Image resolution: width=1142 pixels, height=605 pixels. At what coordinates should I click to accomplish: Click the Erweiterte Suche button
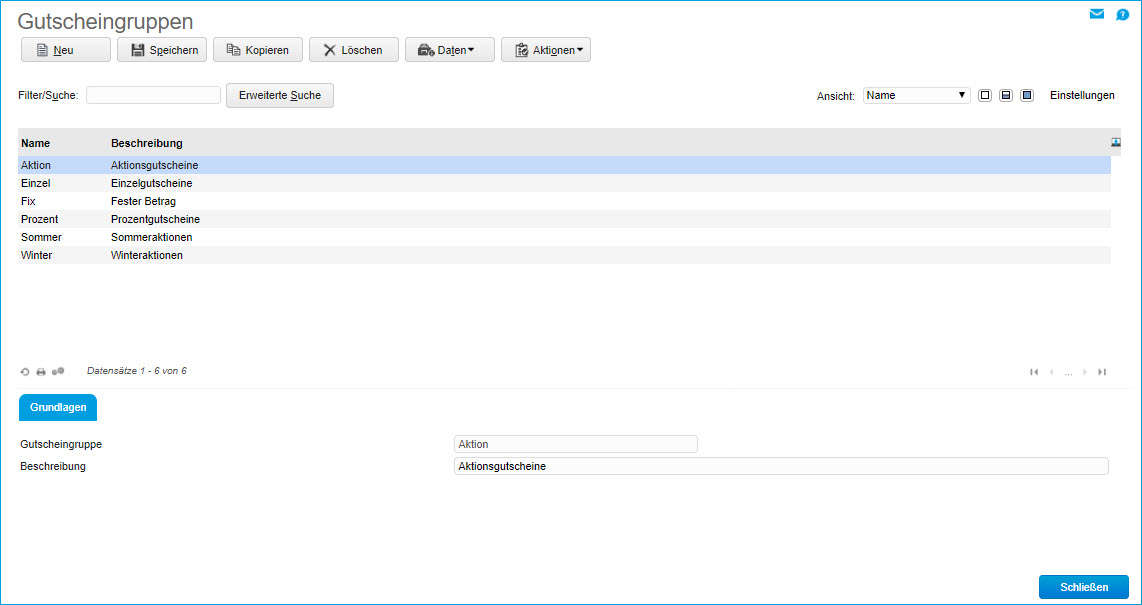click(x=280, y=95)
